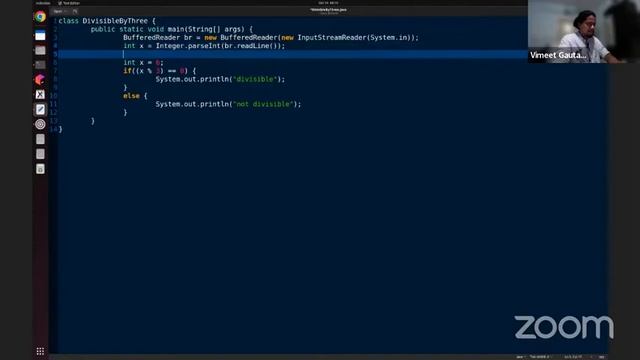Image resolution: width=640 pixels, height=360 pixels.
Task: Click the Open button in editor header
Action: [x=58, y=11]
